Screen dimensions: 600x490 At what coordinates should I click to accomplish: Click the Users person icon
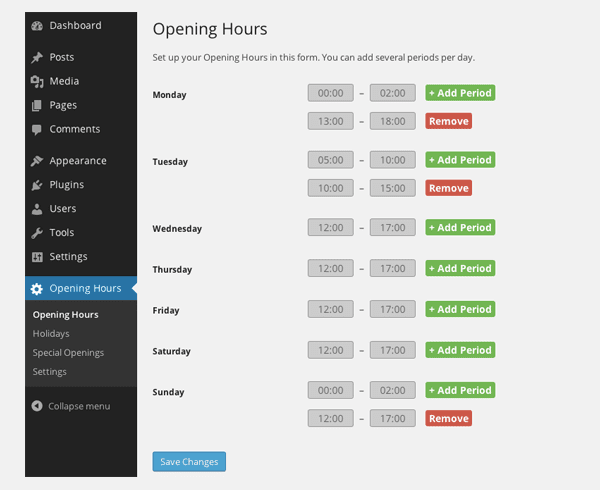pyautogui.click(x=37, y=209)
